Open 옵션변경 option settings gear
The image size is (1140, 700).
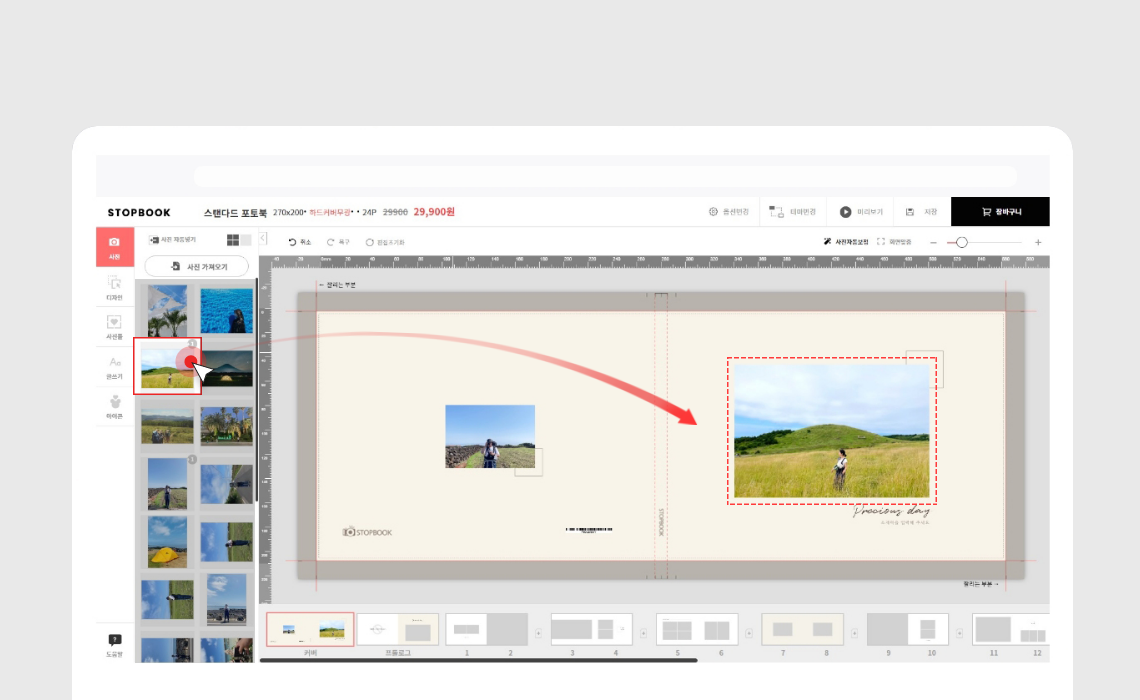tap(713, 212)
